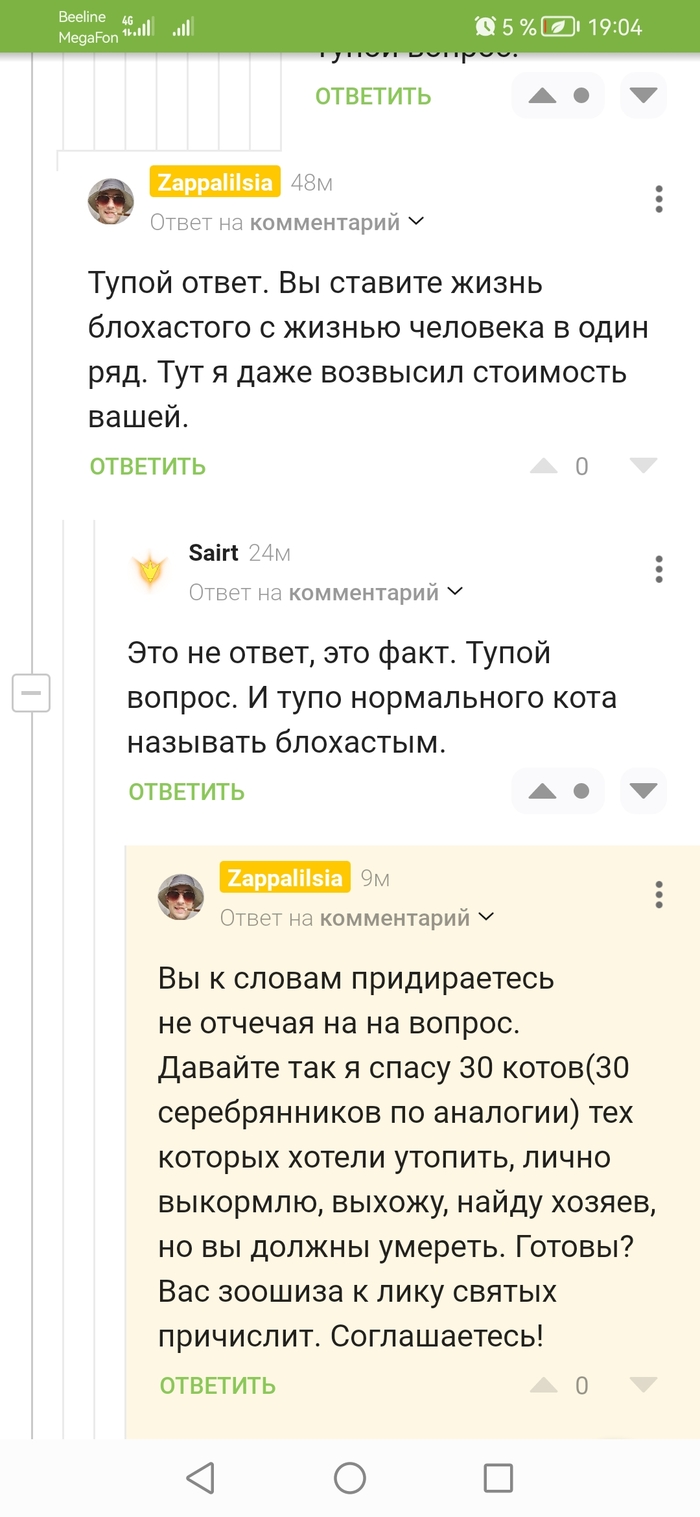Image resolution: width=700 pixels, height=1517 pixels.
Task: Reply to Sairt's comment via ОТВЕТИТЬ
Action: click(187, 792)
